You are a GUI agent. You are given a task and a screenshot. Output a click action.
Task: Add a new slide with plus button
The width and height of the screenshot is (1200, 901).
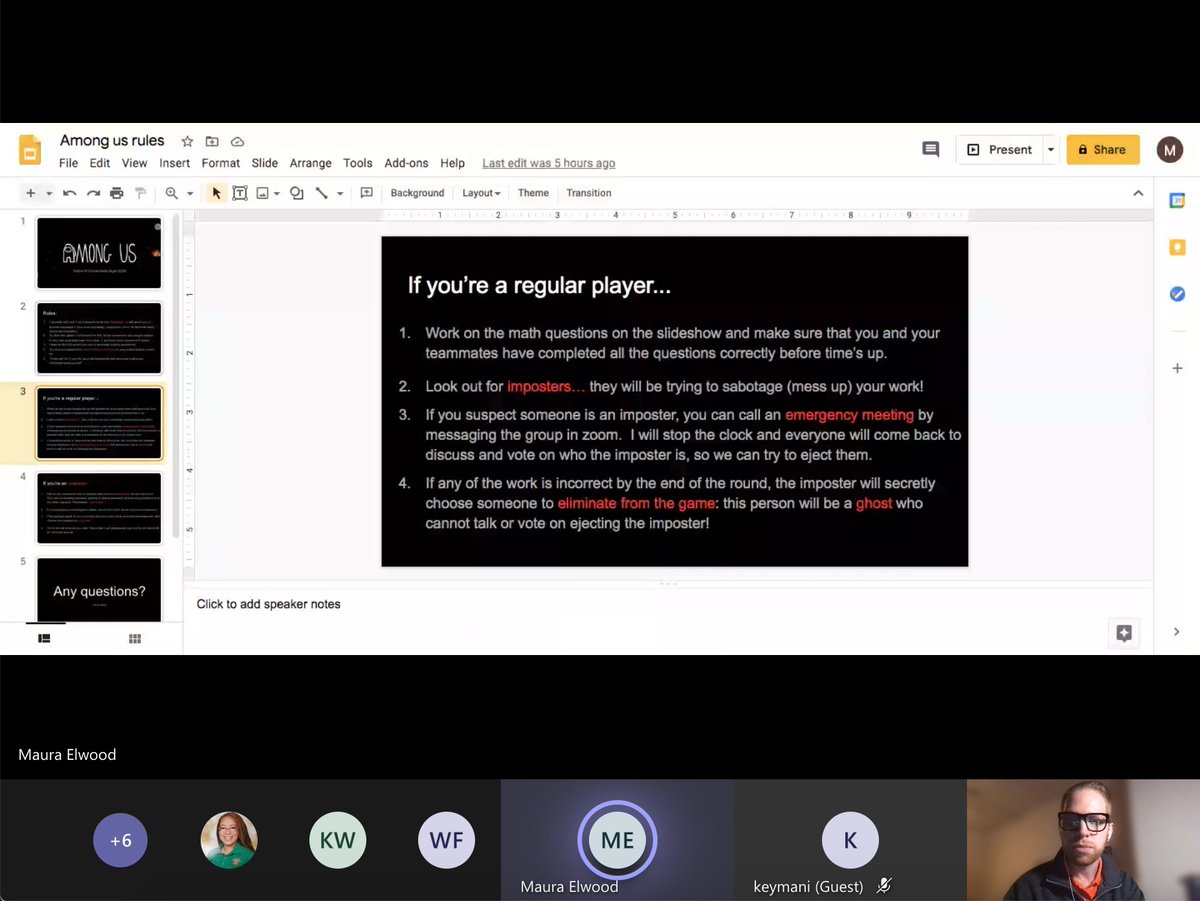pos(31,193)
